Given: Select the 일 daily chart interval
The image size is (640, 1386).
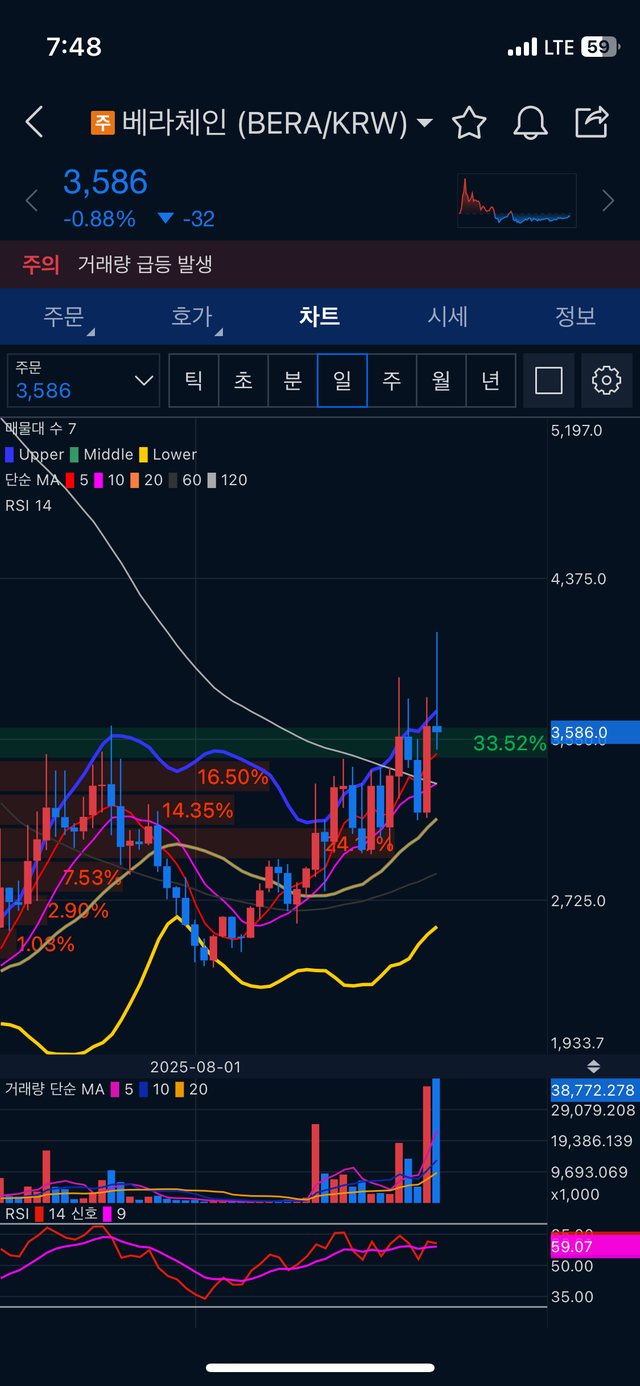Looking at the screenshot, I should click(342, 380).
